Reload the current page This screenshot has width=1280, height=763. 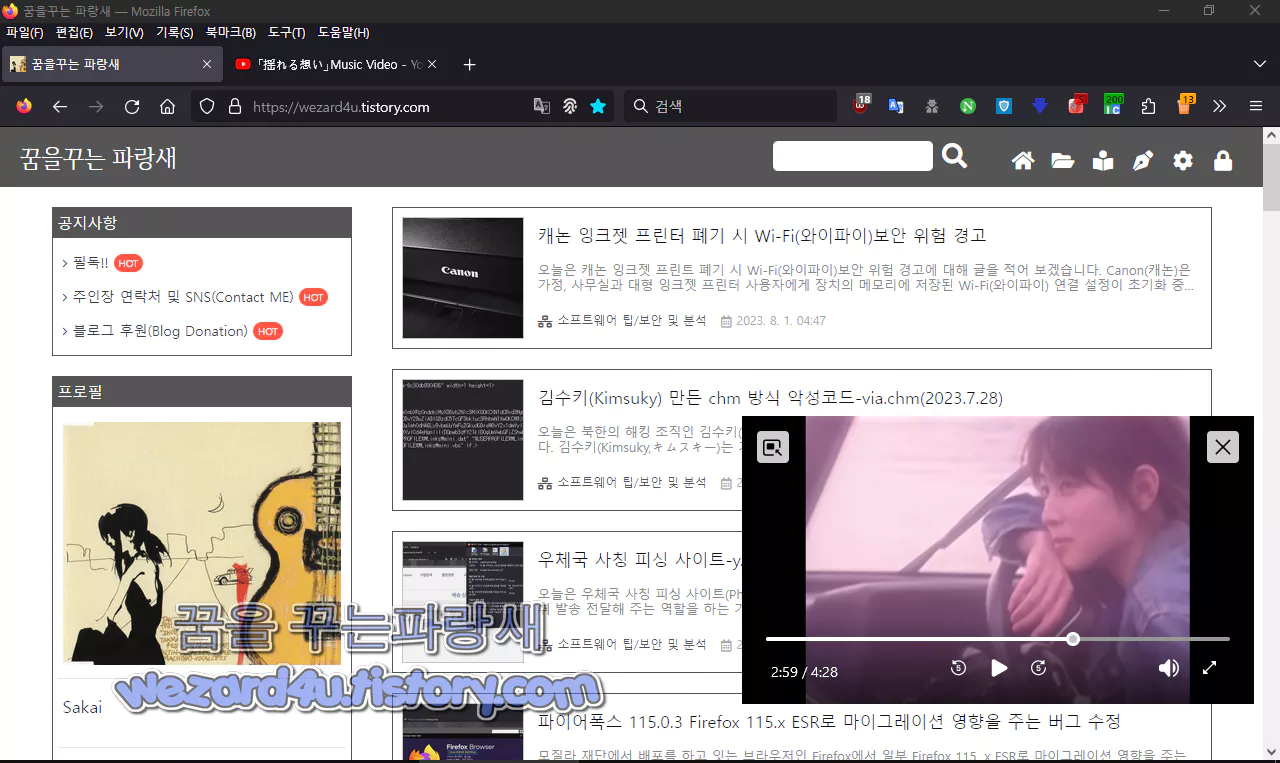[132, 106]
